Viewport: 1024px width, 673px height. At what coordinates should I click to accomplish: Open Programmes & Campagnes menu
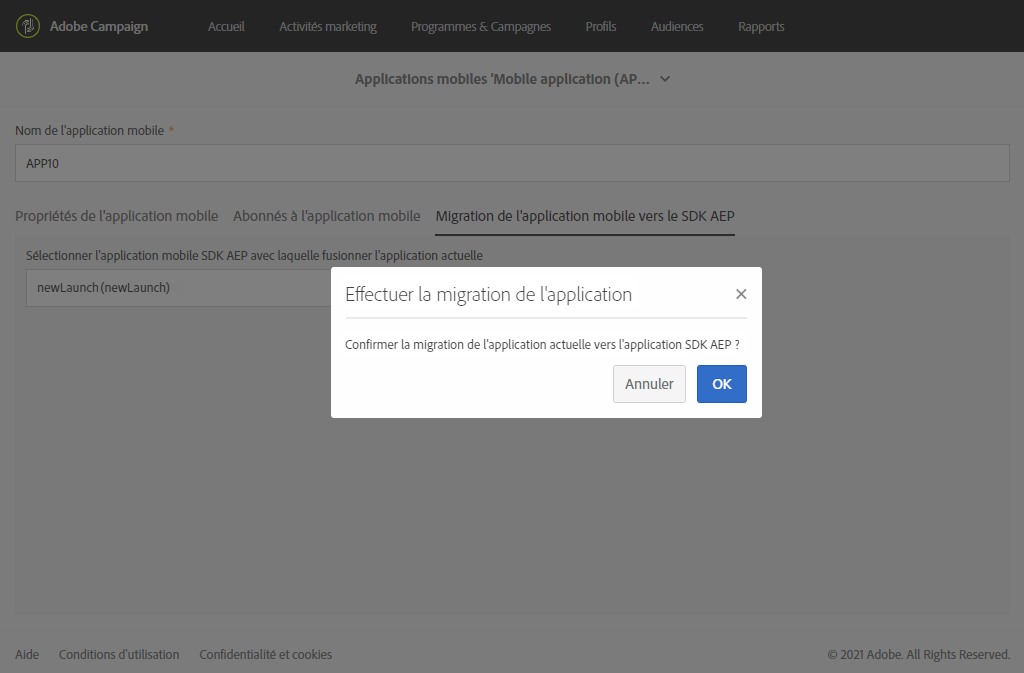(481, 27)
